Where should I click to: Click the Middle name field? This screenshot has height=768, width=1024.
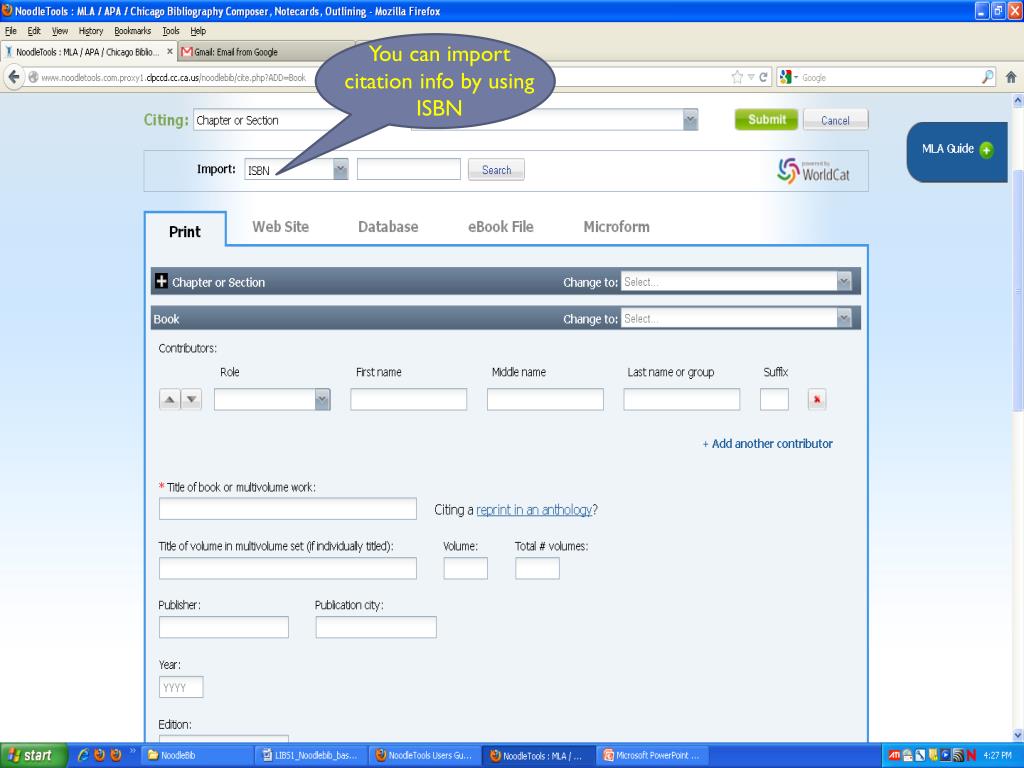[545, 399]
